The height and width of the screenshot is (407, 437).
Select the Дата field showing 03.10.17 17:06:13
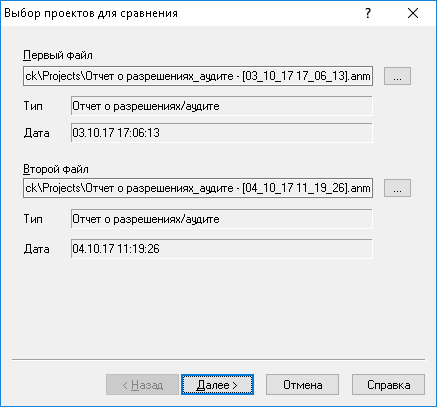point(222,133)
